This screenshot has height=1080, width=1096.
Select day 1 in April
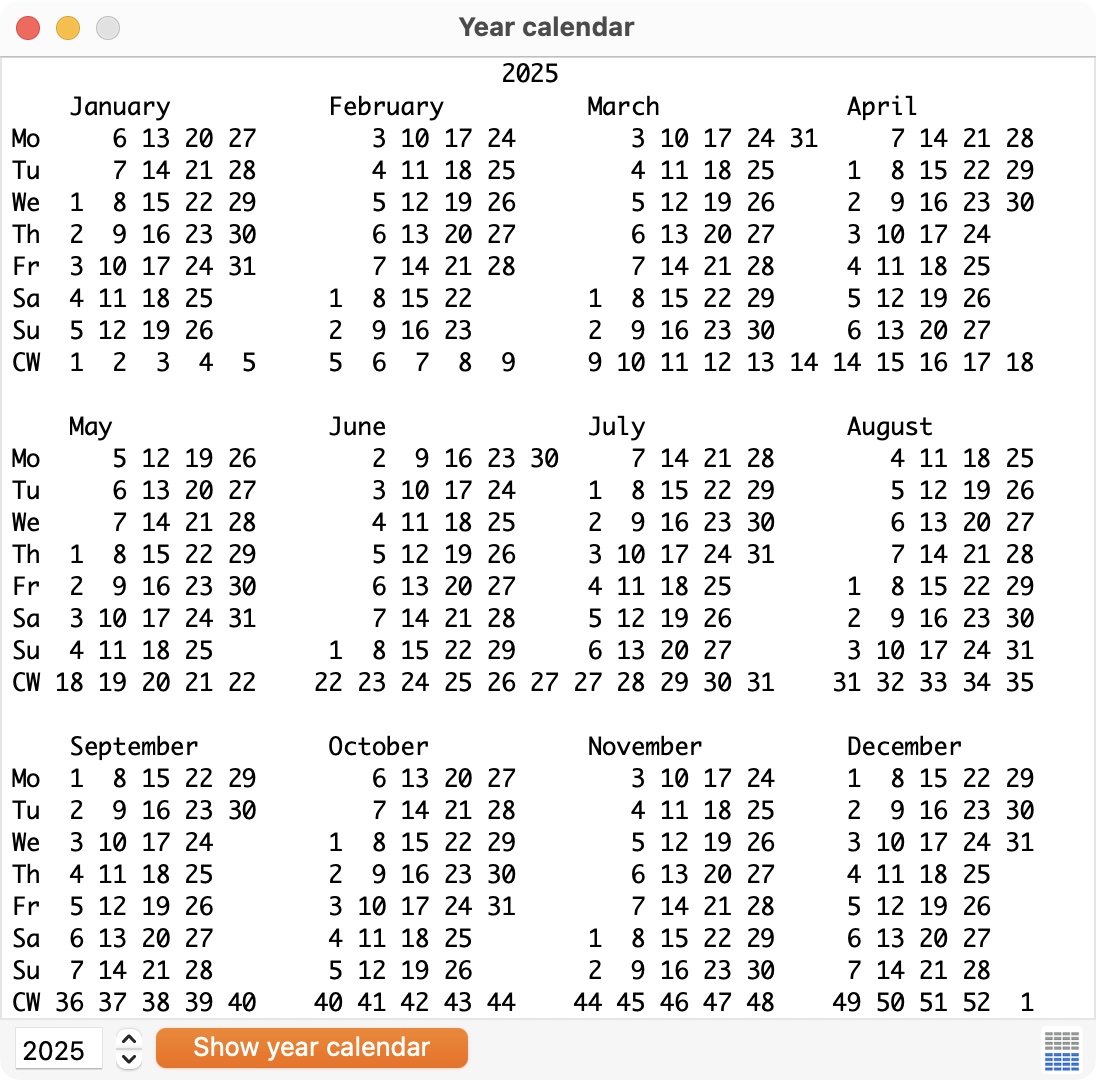click(853, 171)
